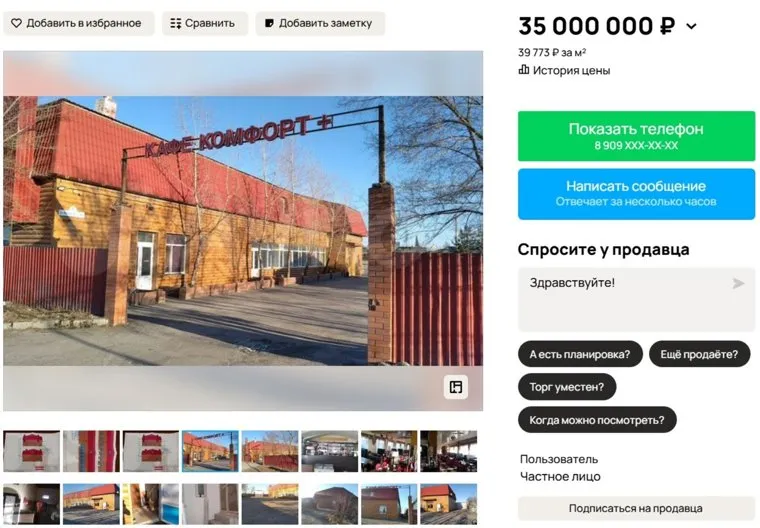Click the price history chart icon

click(x=523, y=70)
